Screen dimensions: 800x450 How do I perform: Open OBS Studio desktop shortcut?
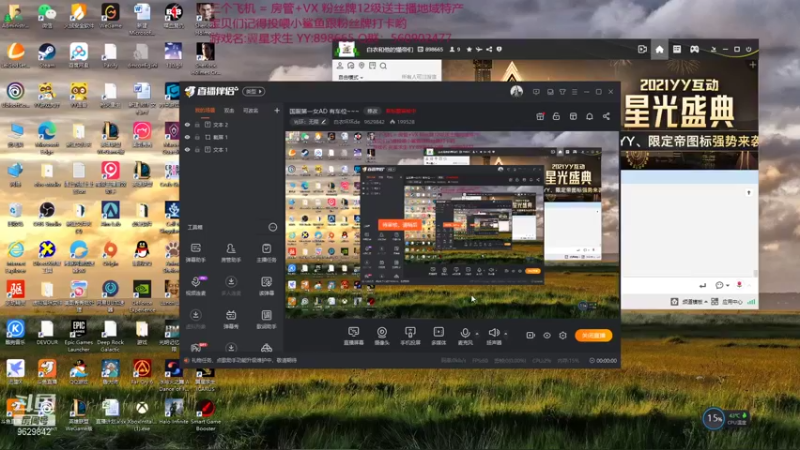tap(47, 214)
